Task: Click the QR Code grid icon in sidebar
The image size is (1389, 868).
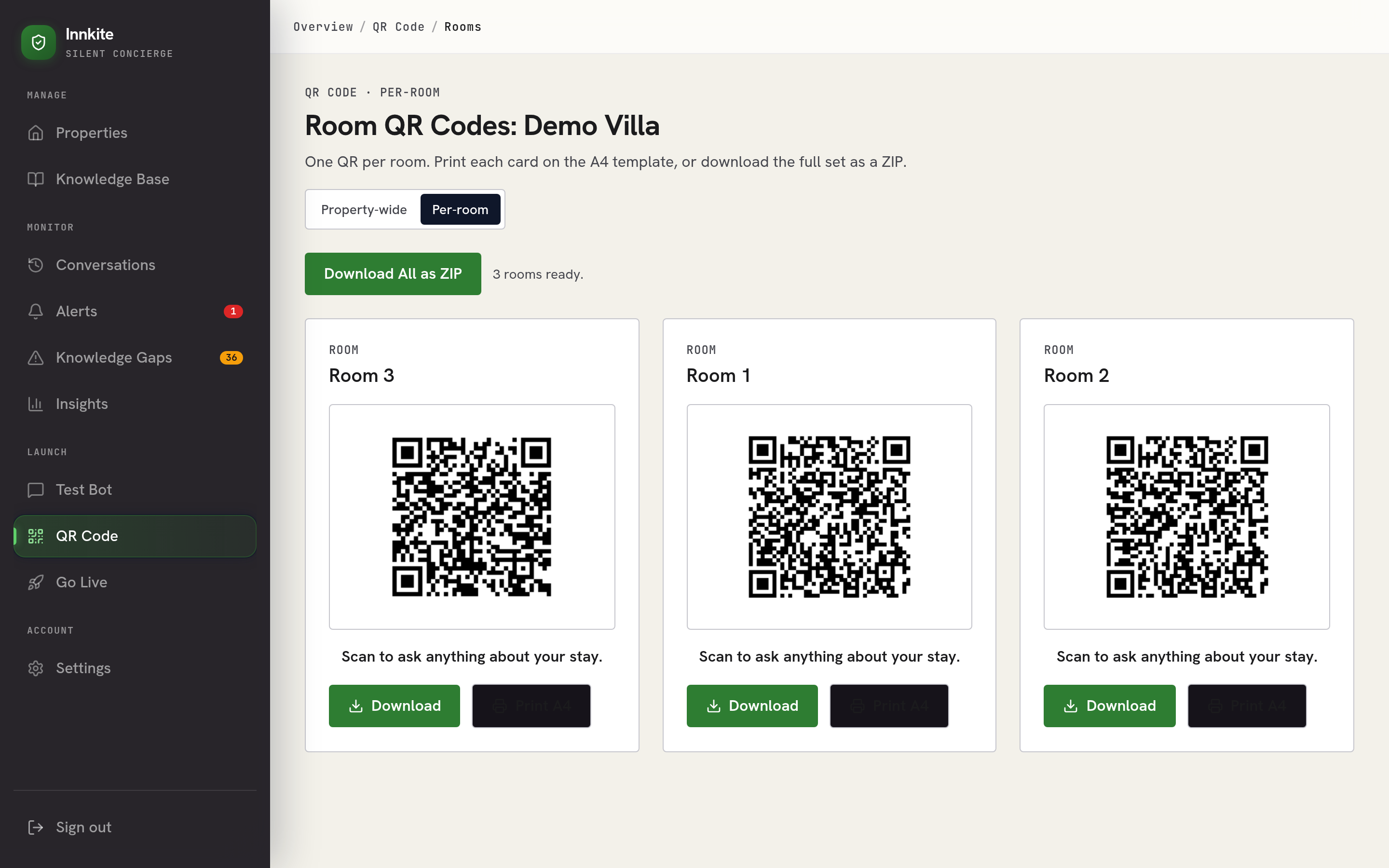Action: pos(36,536)
